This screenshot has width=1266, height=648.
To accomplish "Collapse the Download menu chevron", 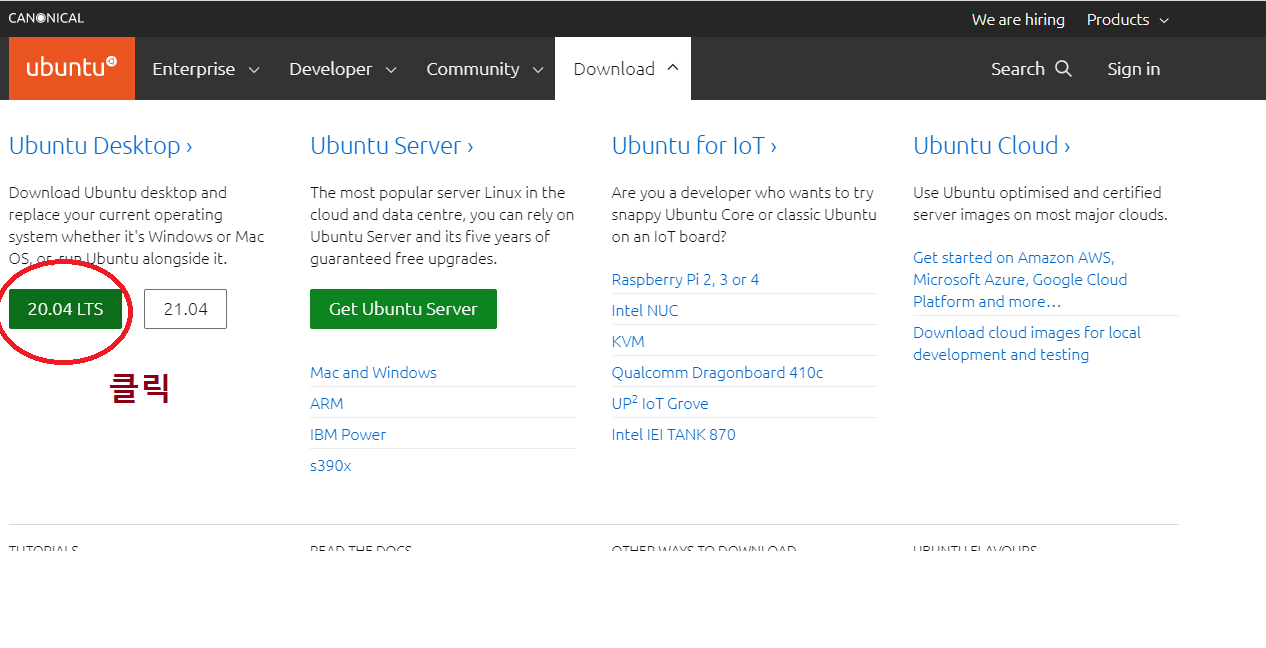I will click(x=672, y=67).
